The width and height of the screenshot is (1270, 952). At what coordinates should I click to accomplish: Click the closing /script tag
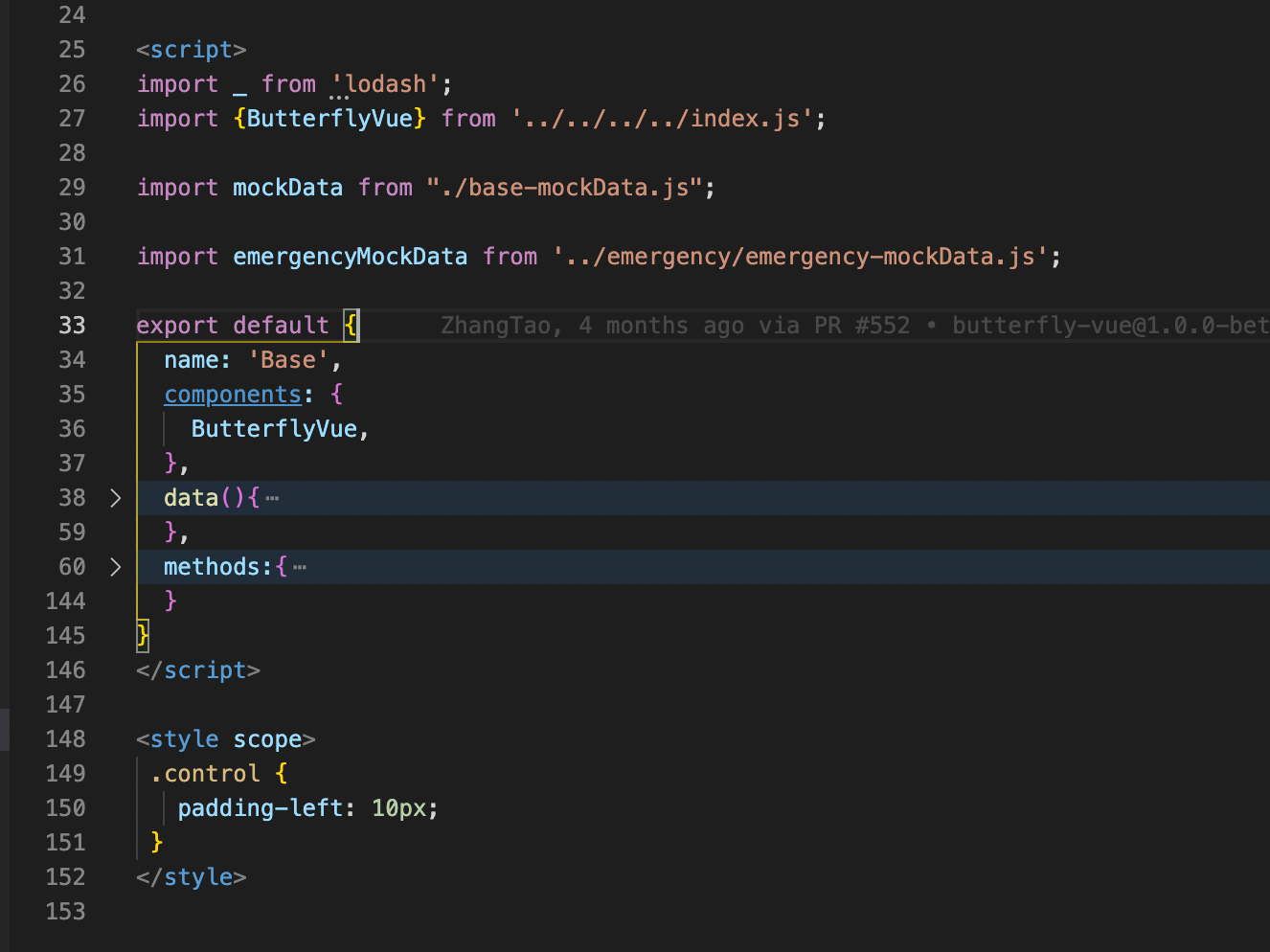click(x=198, y=670)
